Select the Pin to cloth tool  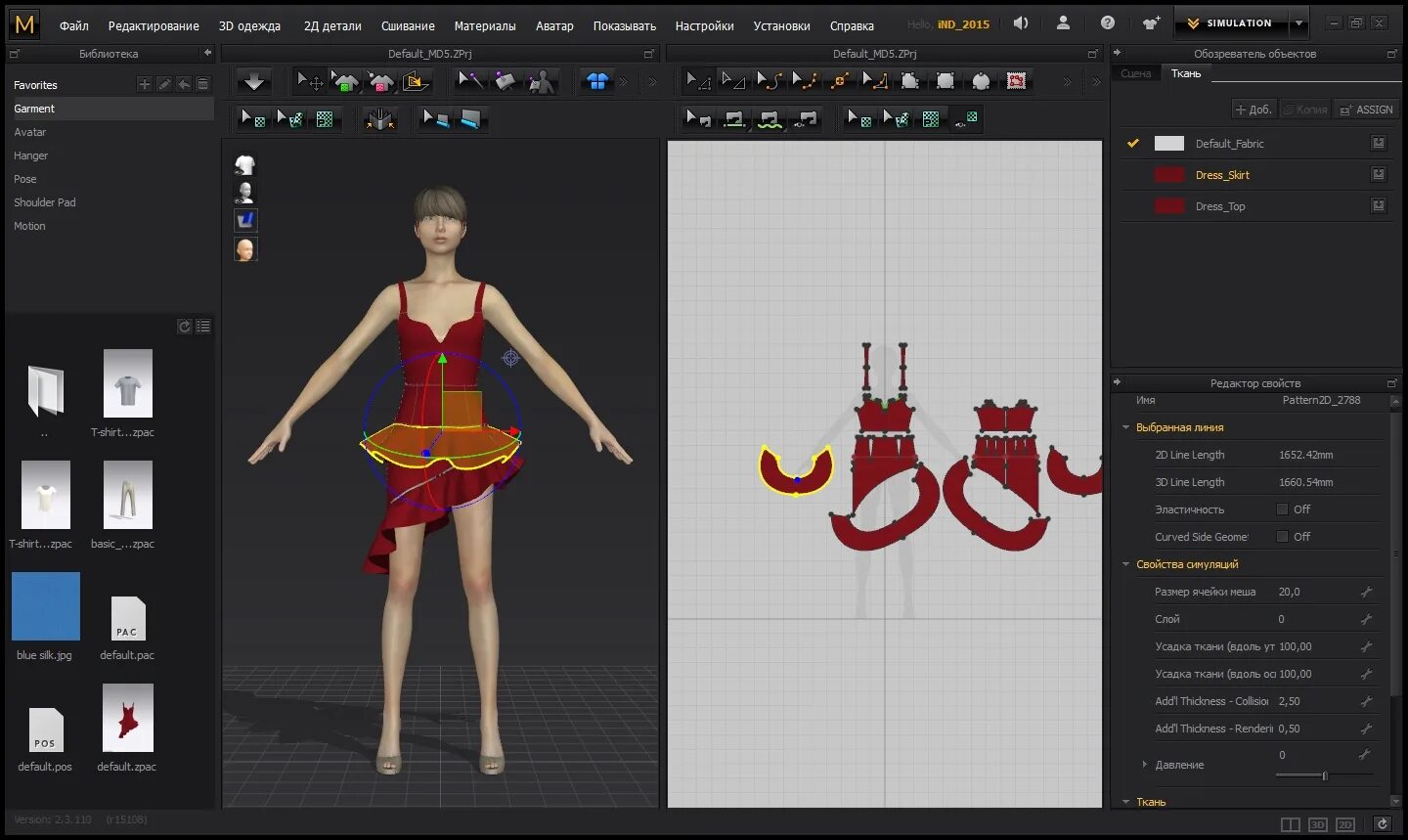pos(506,81)
